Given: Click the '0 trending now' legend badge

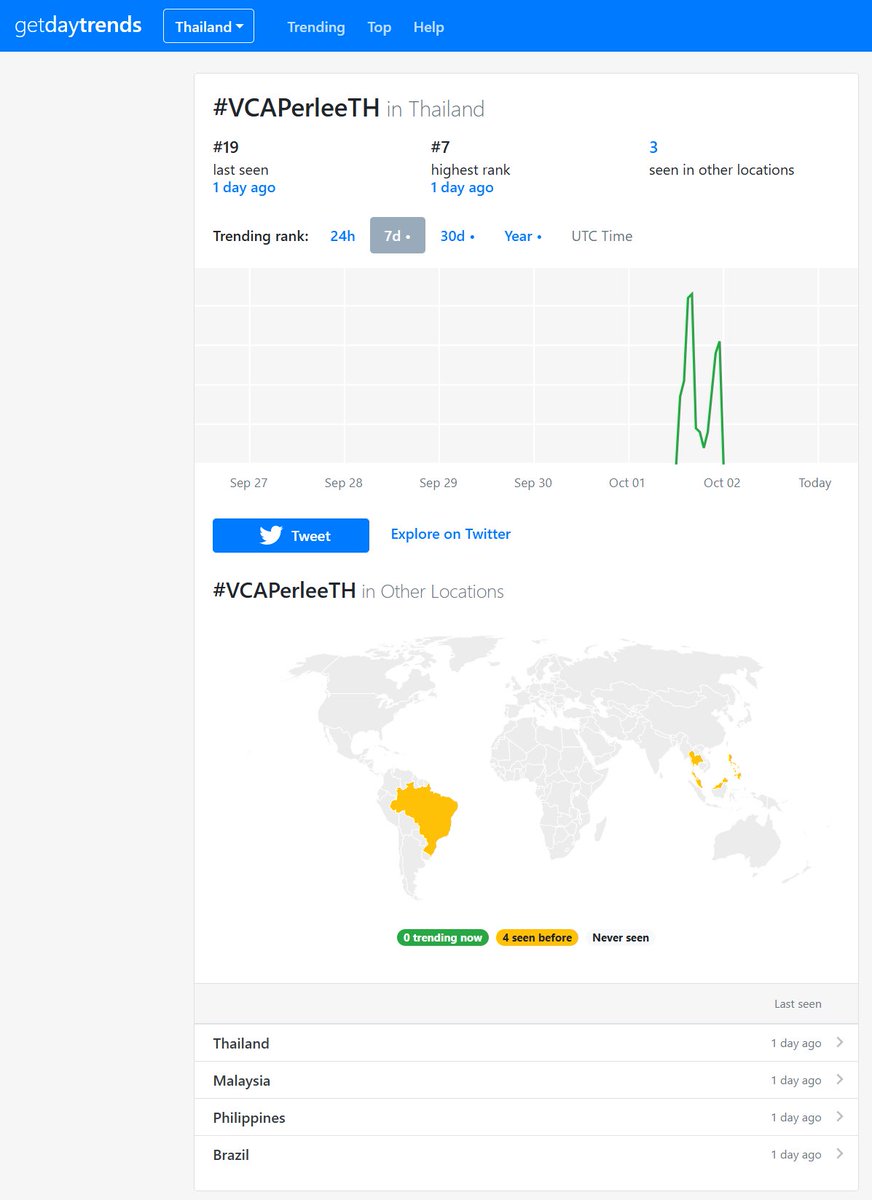Looking at the screenshot, I should click(442, 938).
